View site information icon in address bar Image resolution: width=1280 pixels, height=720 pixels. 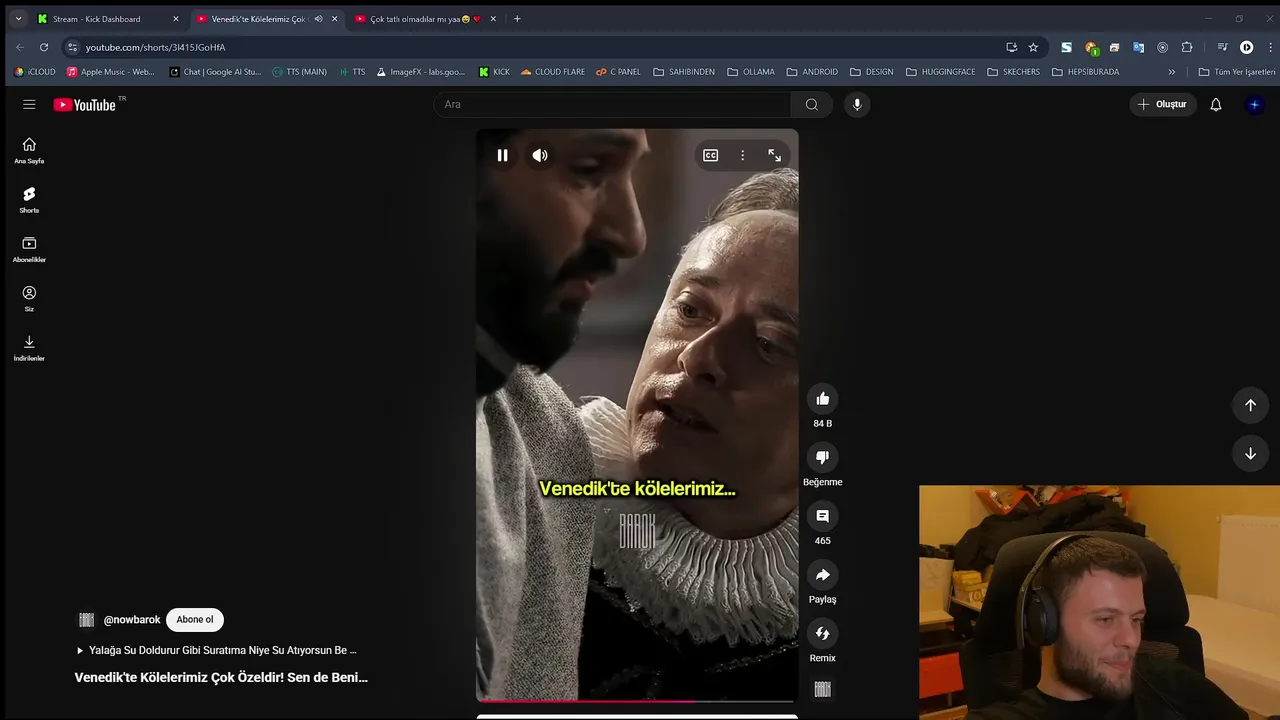72,47
